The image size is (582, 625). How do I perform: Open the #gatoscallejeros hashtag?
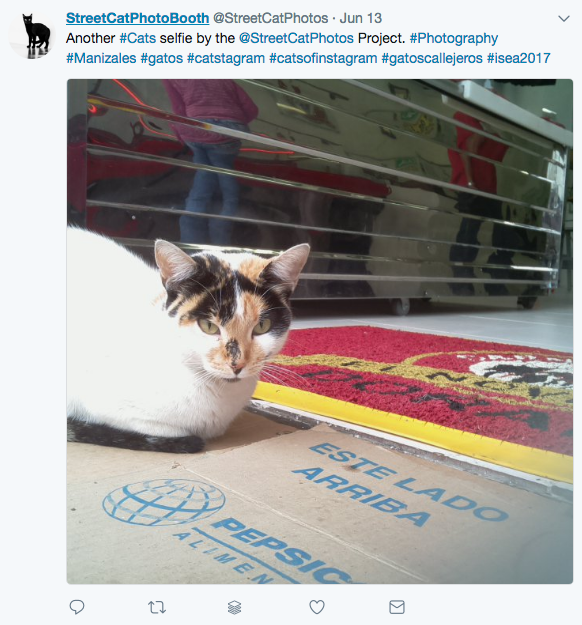432,59
